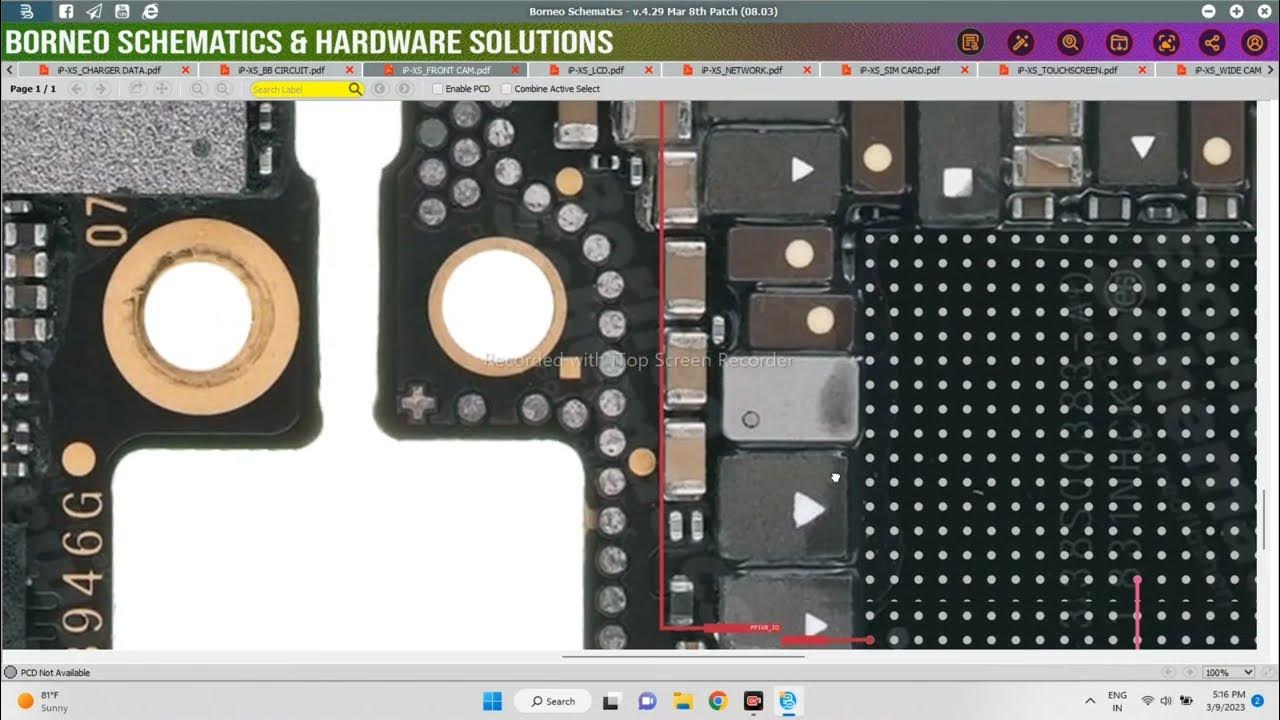Open Task View on taskbar
Image resolution: width=1280 pixels, height=720 pixels.
(612, 701)
